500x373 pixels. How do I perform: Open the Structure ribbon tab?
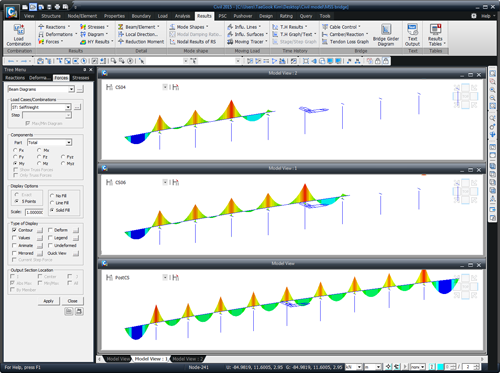point(51,16)
